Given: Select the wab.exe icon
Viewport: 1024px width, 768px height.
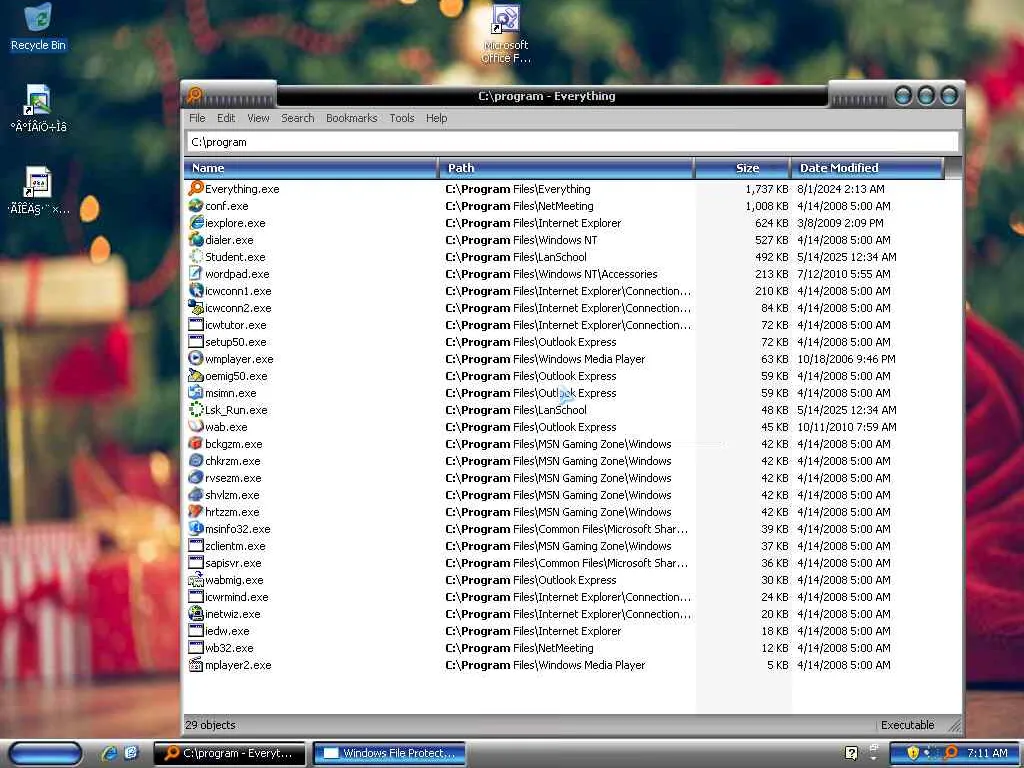Looking at the screenshot, I should [x=196, y=426].
